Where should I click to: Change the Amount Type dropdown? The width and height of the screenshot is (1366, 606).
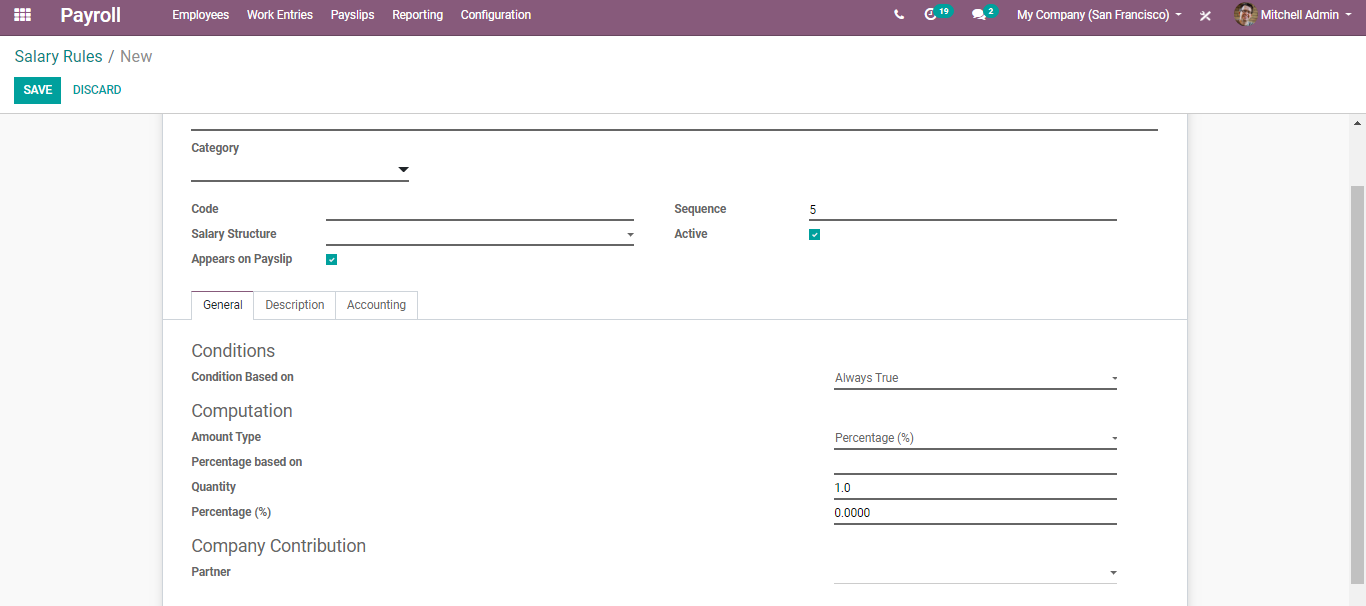975,439
